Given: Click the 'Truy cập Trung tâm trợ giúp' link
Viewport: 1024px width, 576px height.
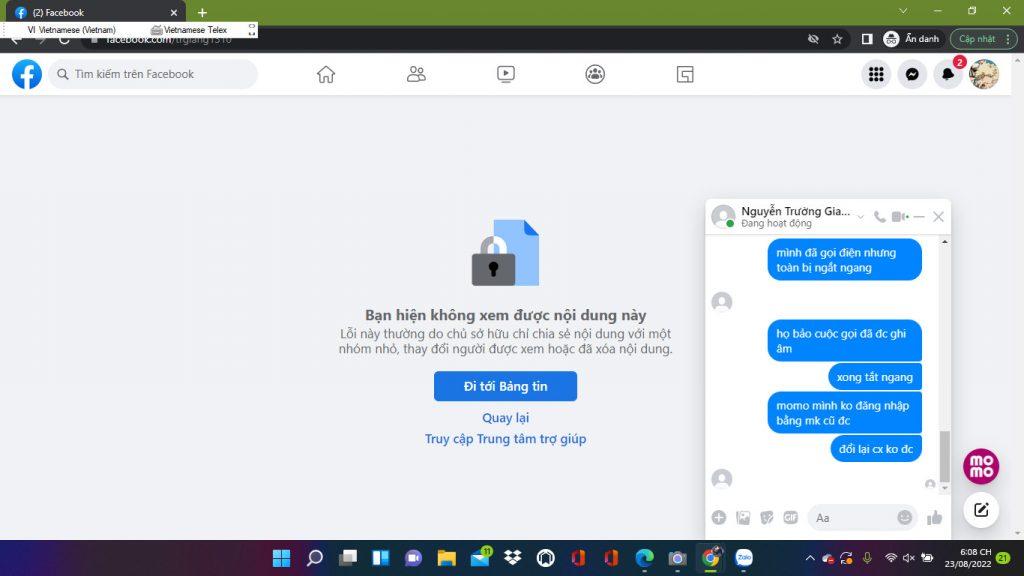Looking at the screenshot, I should click(x=505, y=439).
